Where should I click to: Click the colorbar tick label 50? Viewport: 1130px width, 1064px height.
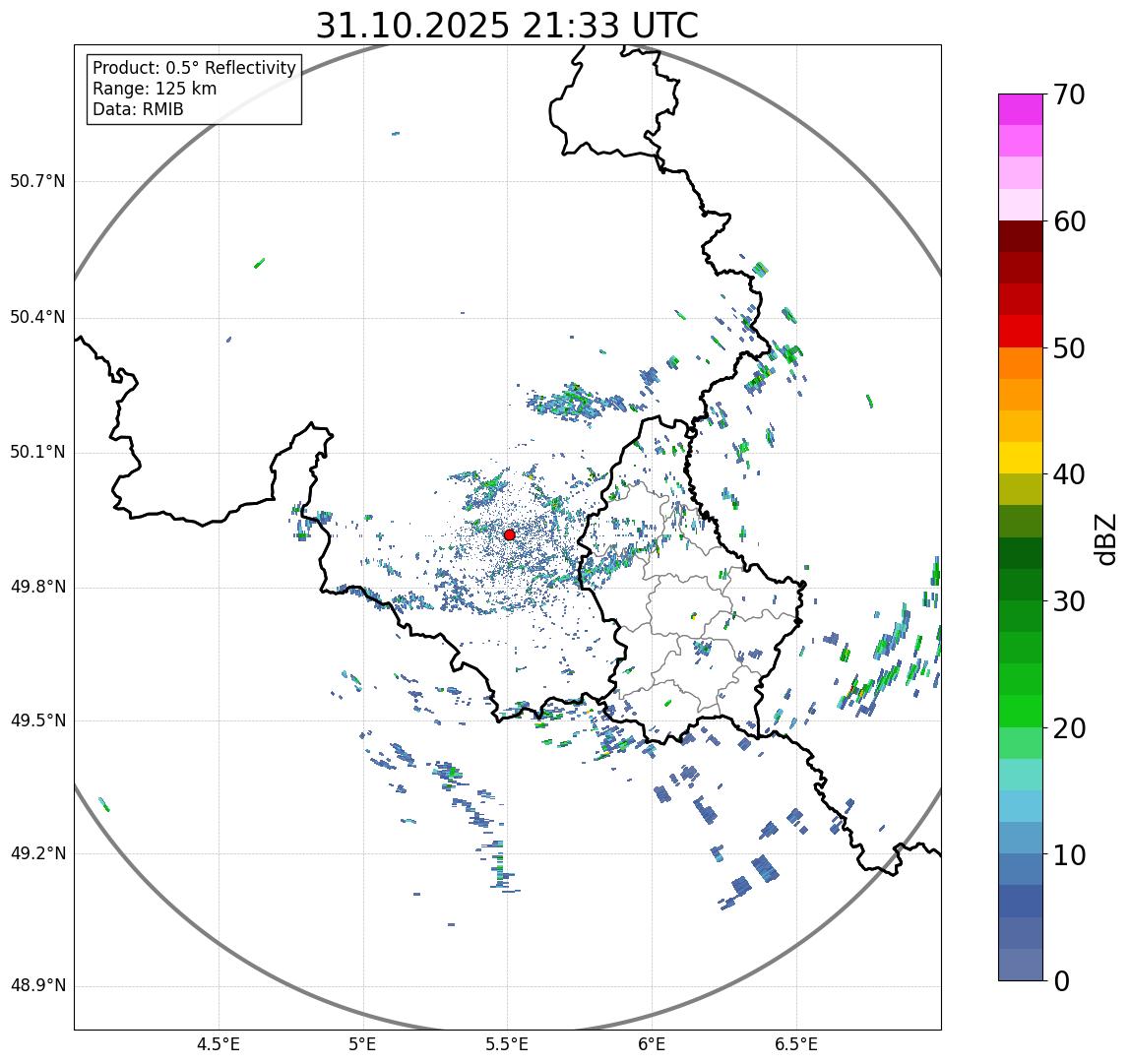1069,348
